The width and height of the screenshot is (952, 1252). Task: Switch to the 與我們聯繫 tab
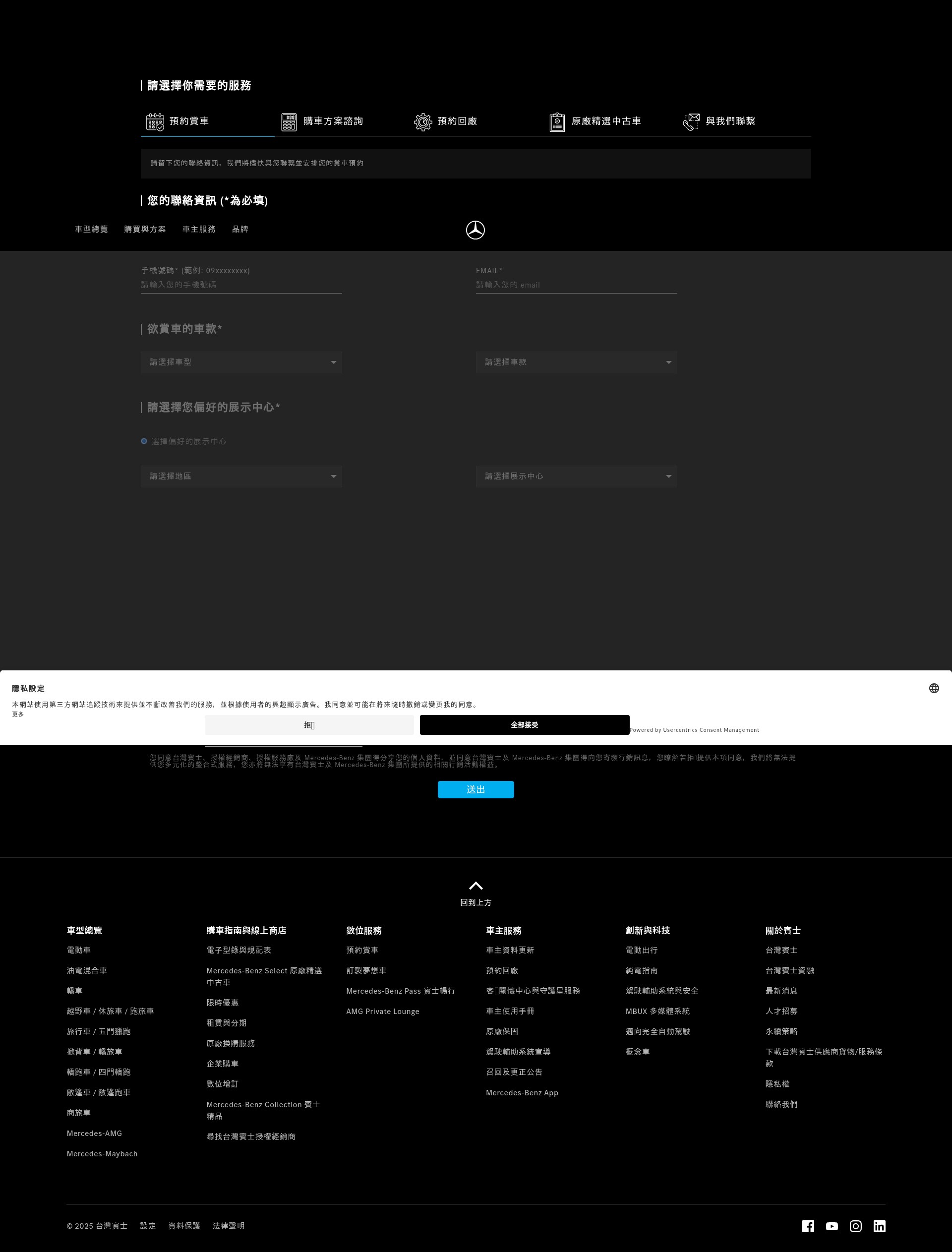(743, 122)
